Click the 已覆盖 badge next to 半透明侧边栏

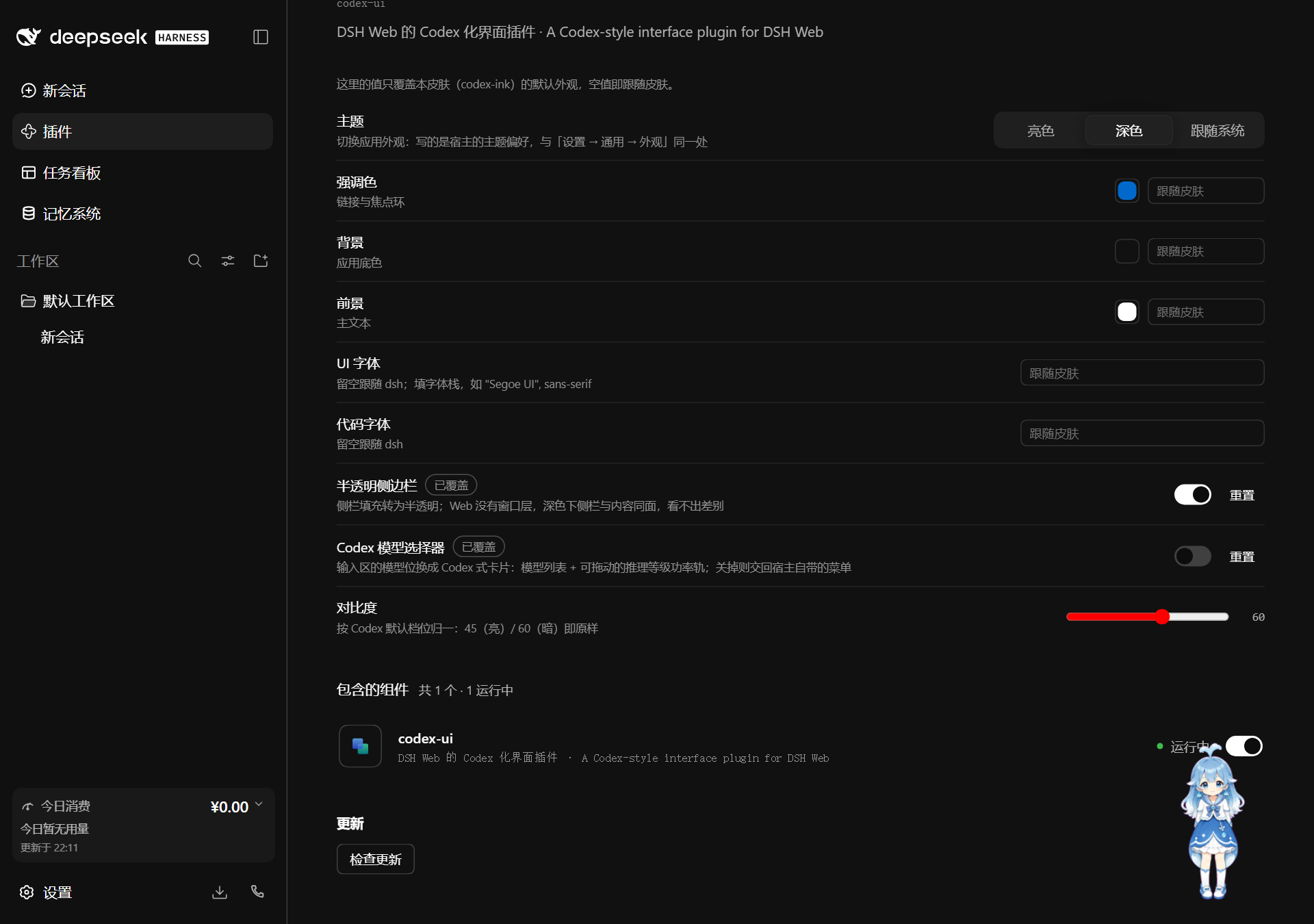click(452, 485)
